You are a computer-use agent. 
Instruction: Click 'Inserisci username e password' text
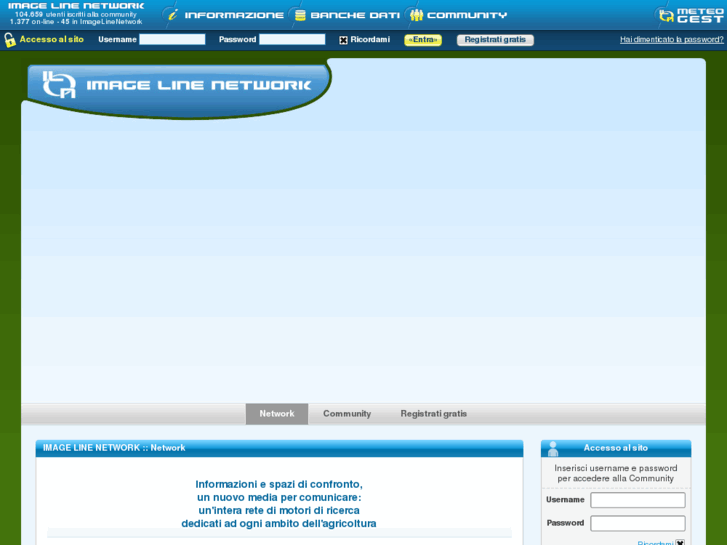coord(616,468)
